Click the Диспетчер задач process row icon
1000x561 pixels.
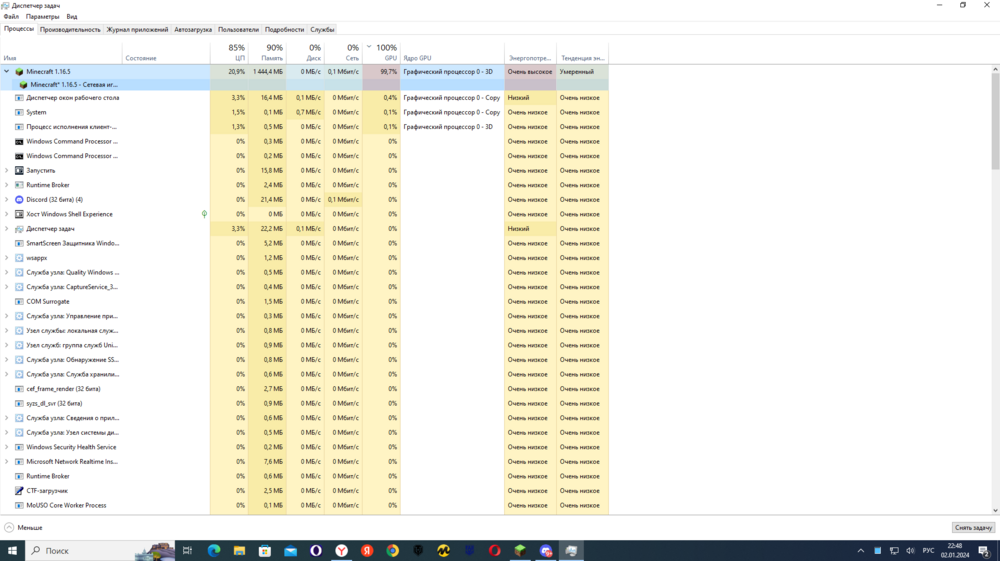19,229
